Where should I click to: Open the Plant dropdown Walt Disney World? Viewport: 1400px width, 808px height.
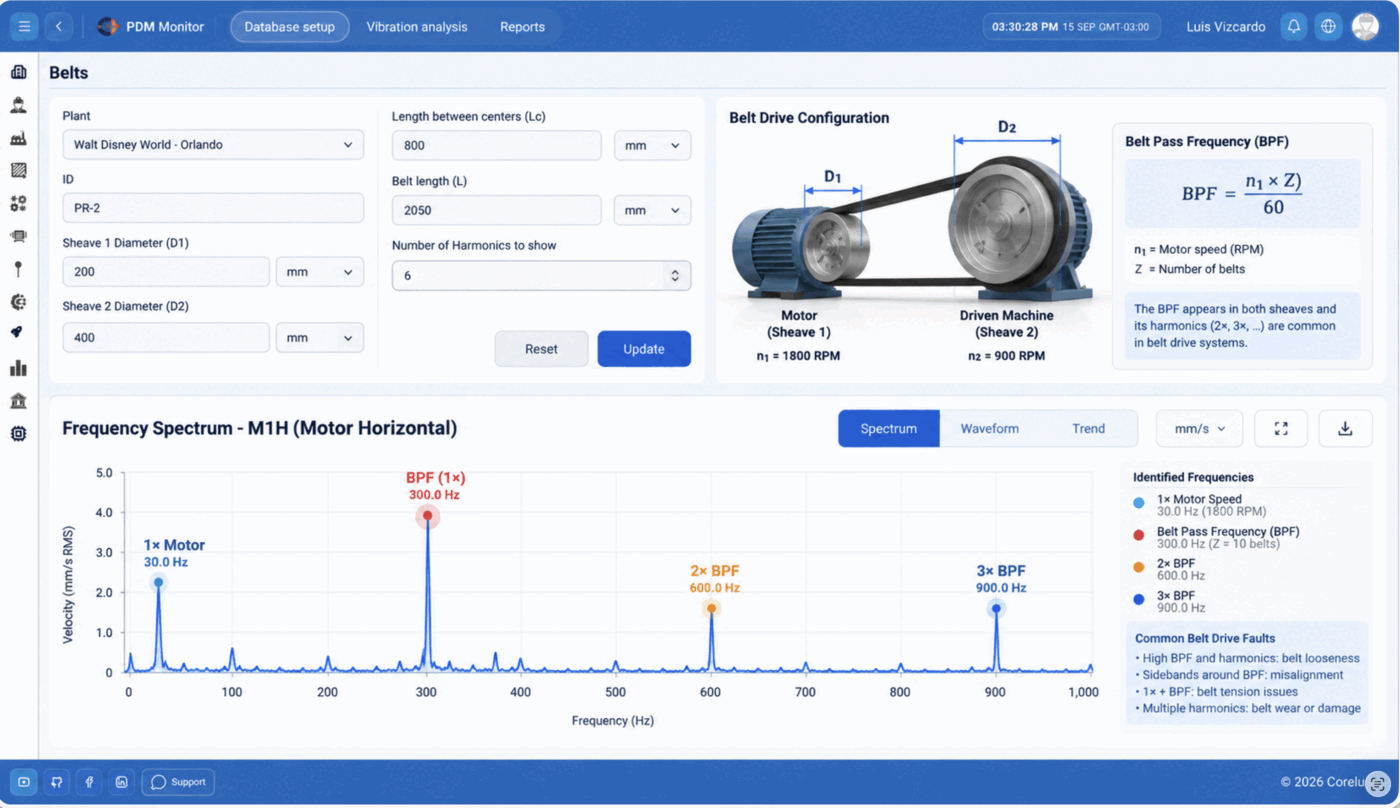coord(213,144)
